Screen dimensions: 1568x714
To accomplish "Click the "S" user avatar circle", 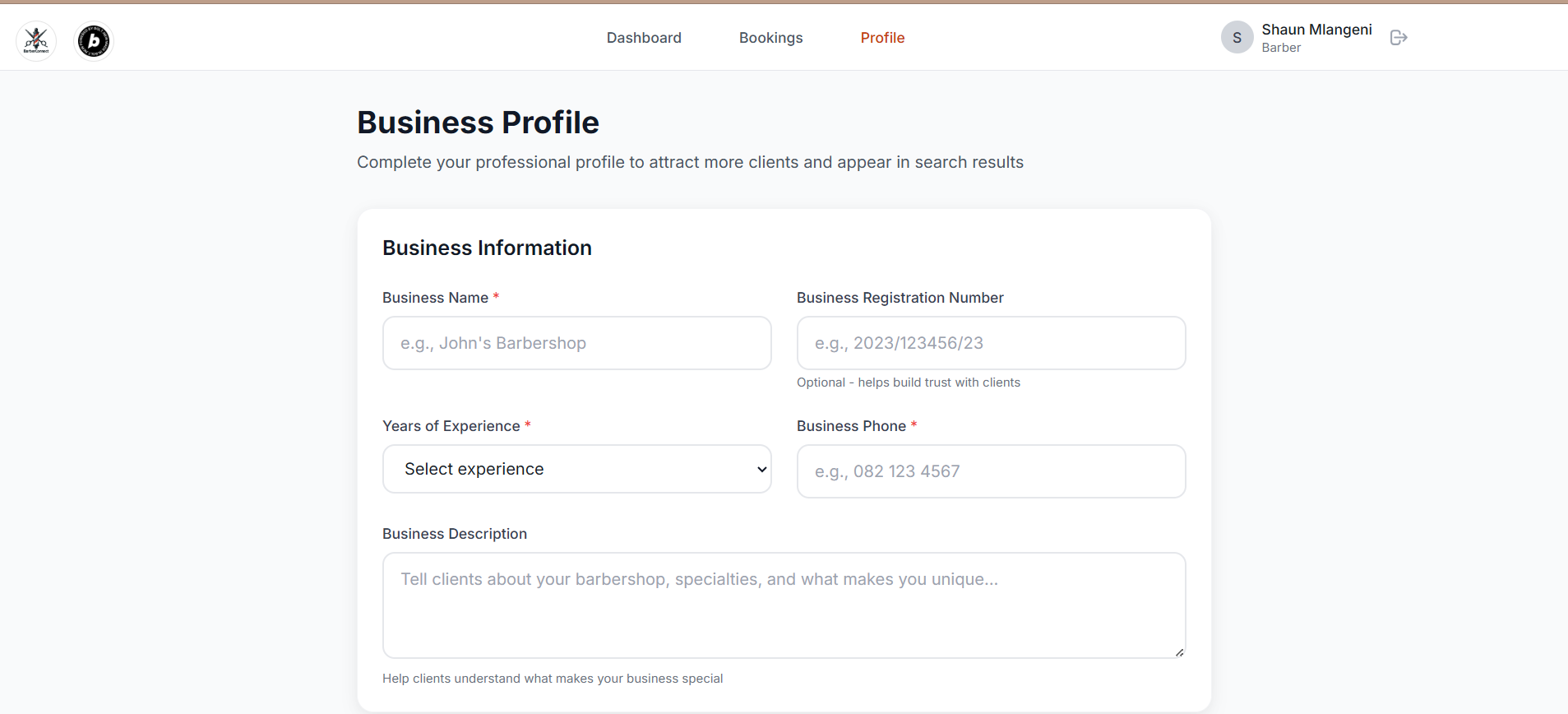I will point(1237,38).
